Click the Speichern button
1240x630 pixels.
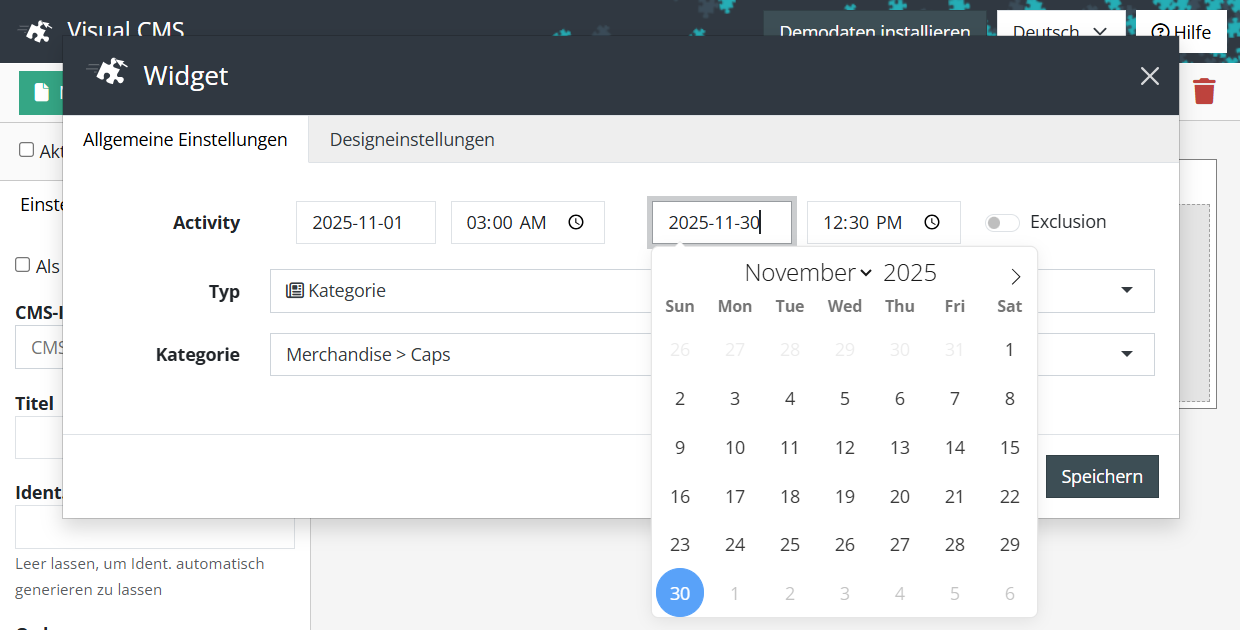[x=1102, y=476]
